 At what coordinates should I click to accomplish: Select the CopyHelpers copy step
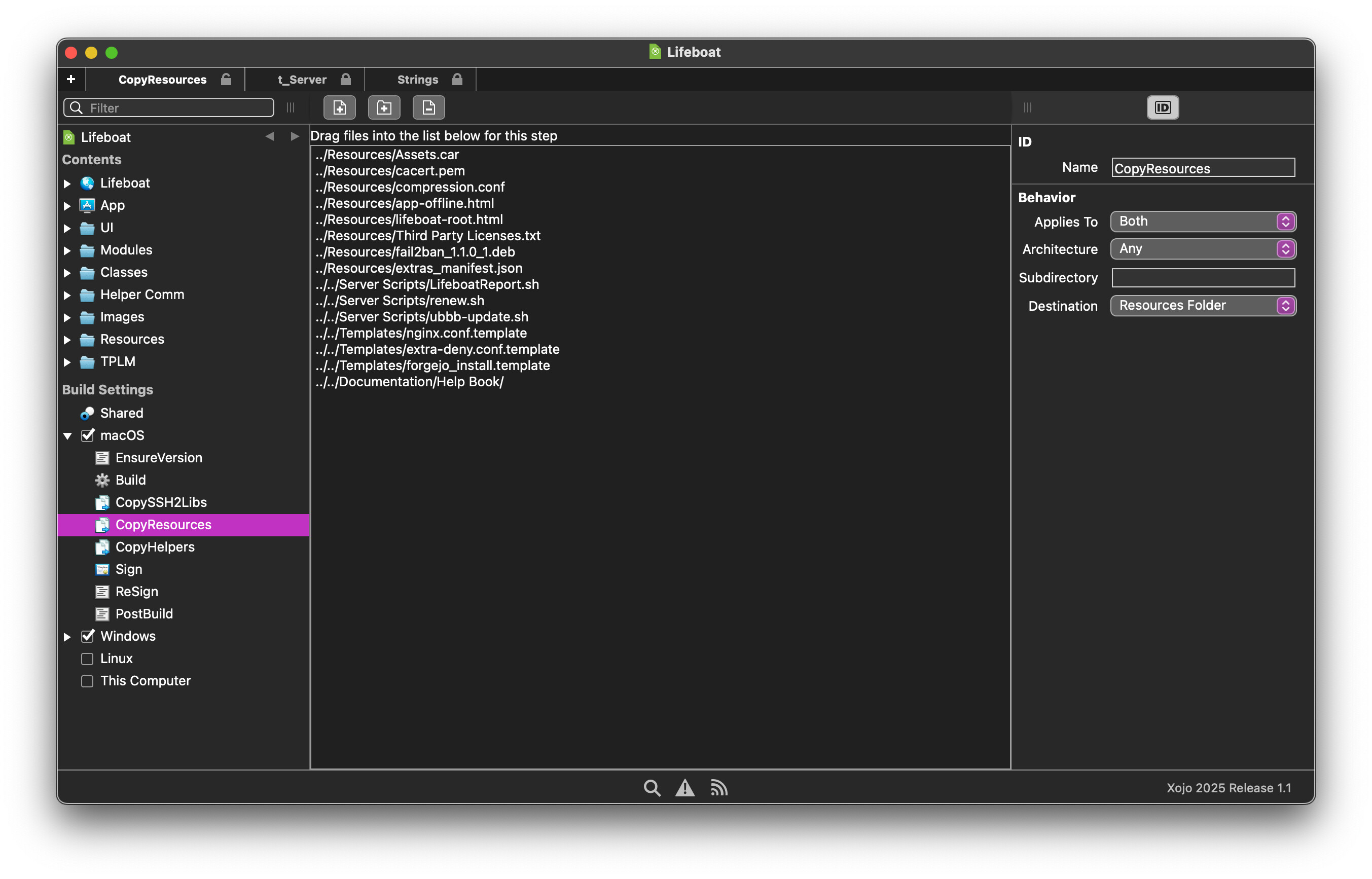point(155,546)
